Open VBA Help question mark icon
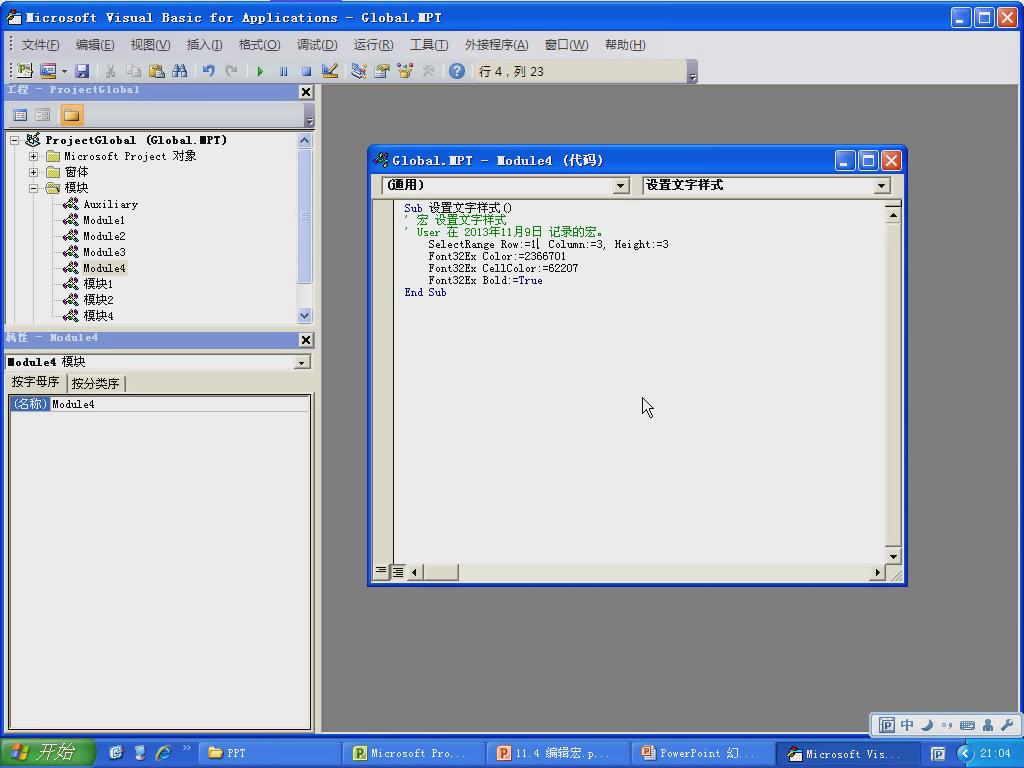 pyautogui.click(x=456, y=71)
